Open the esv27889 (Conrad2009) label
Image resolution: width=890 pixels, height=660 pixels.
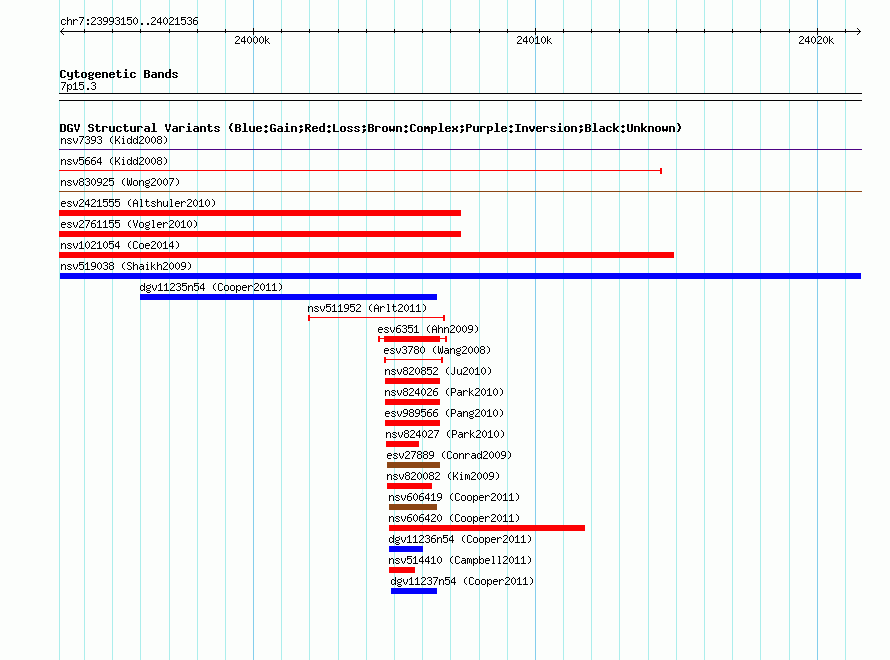449,455
